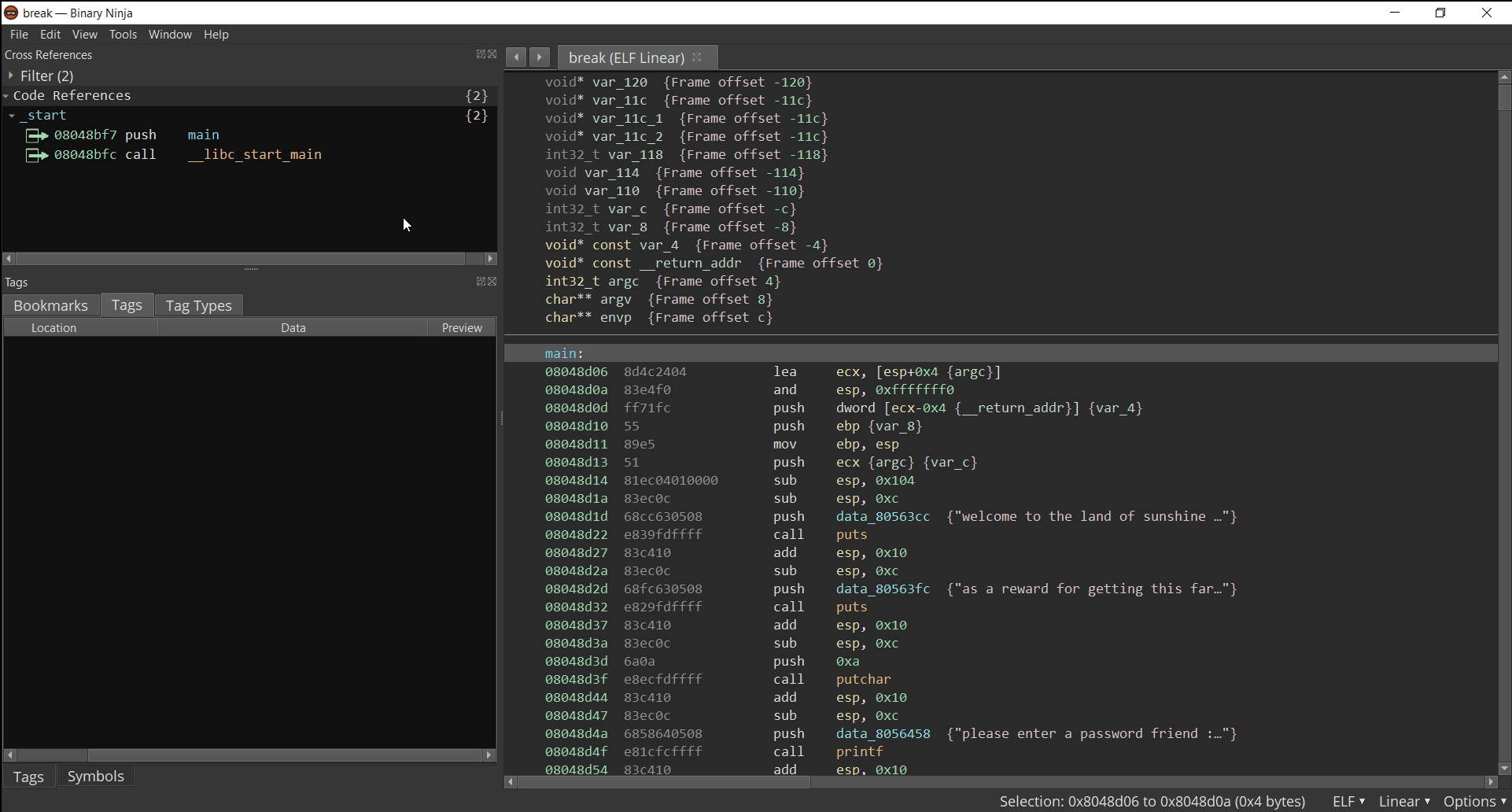Viewport: 1512px width, 812px height.
Task: Click left arrow of disassembly horizontal scrollbar
Action: (511, 782)
